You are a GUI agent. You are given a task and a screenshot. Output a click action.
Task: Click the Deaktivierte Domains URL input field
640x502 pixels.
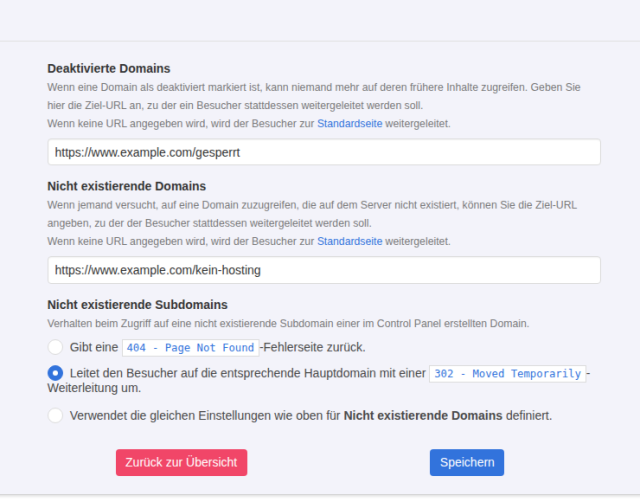point(324,152)
